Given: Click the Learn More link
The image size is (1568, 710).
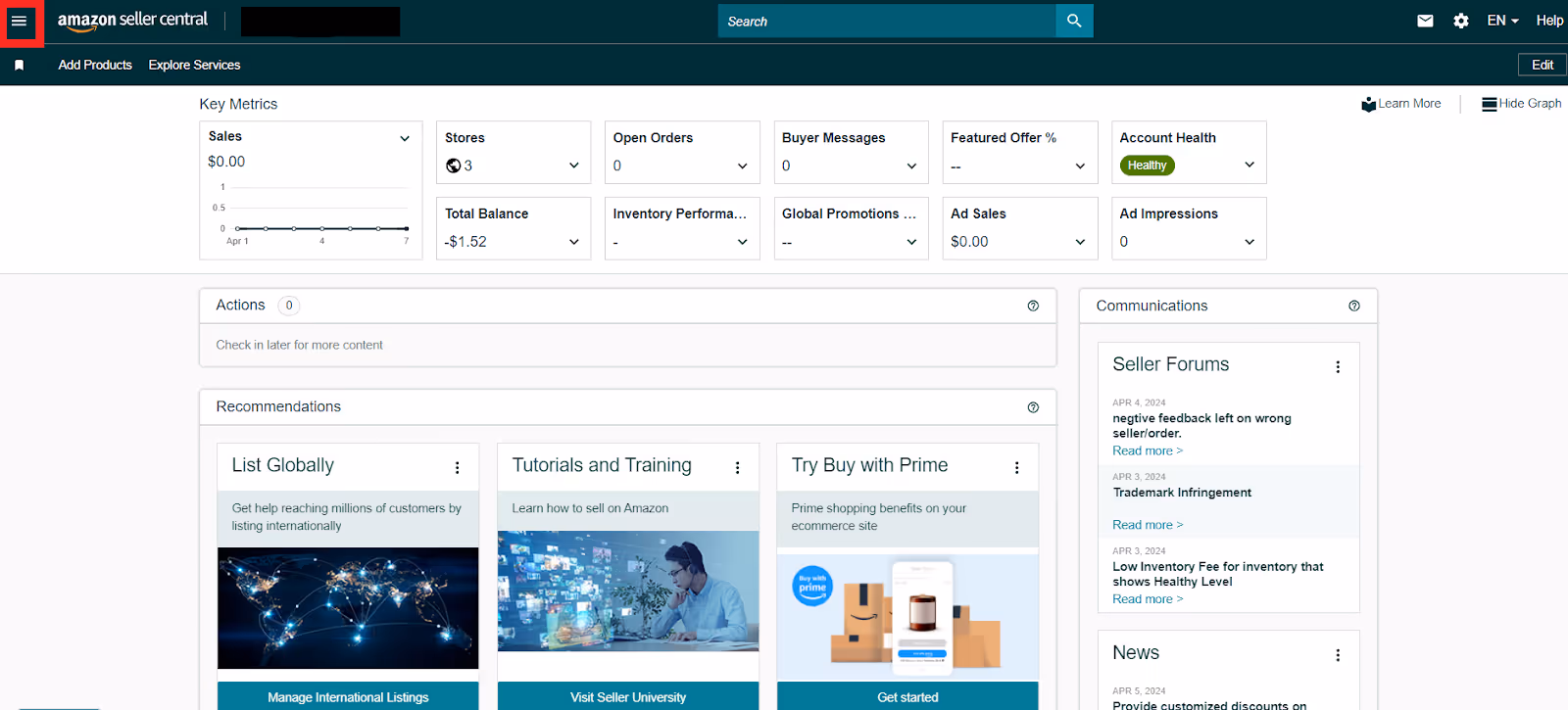Looking at the screenshot, I should [x=1409, y=104].
